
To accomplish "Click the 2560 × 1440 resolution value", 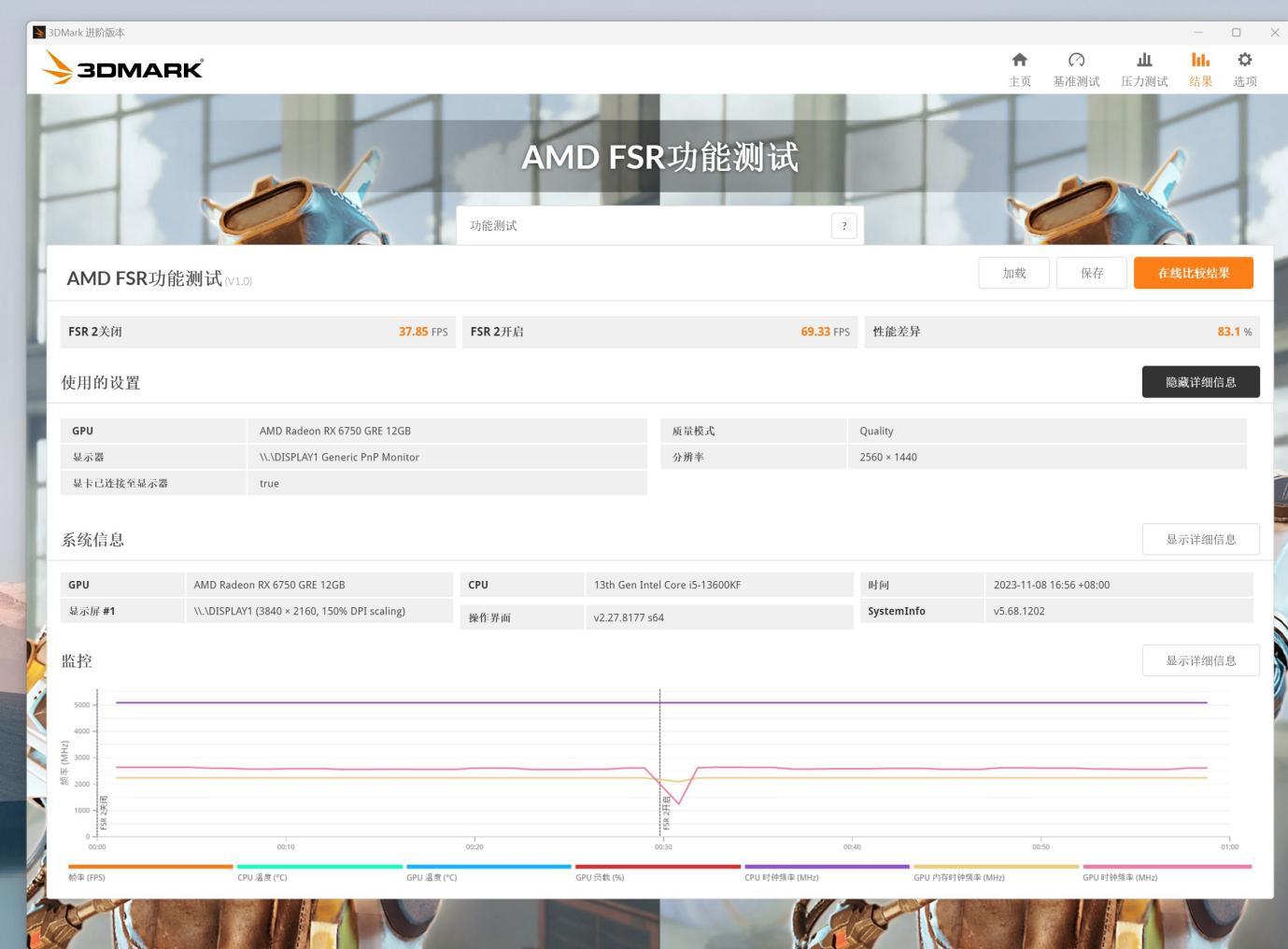I will pos(888,457).
